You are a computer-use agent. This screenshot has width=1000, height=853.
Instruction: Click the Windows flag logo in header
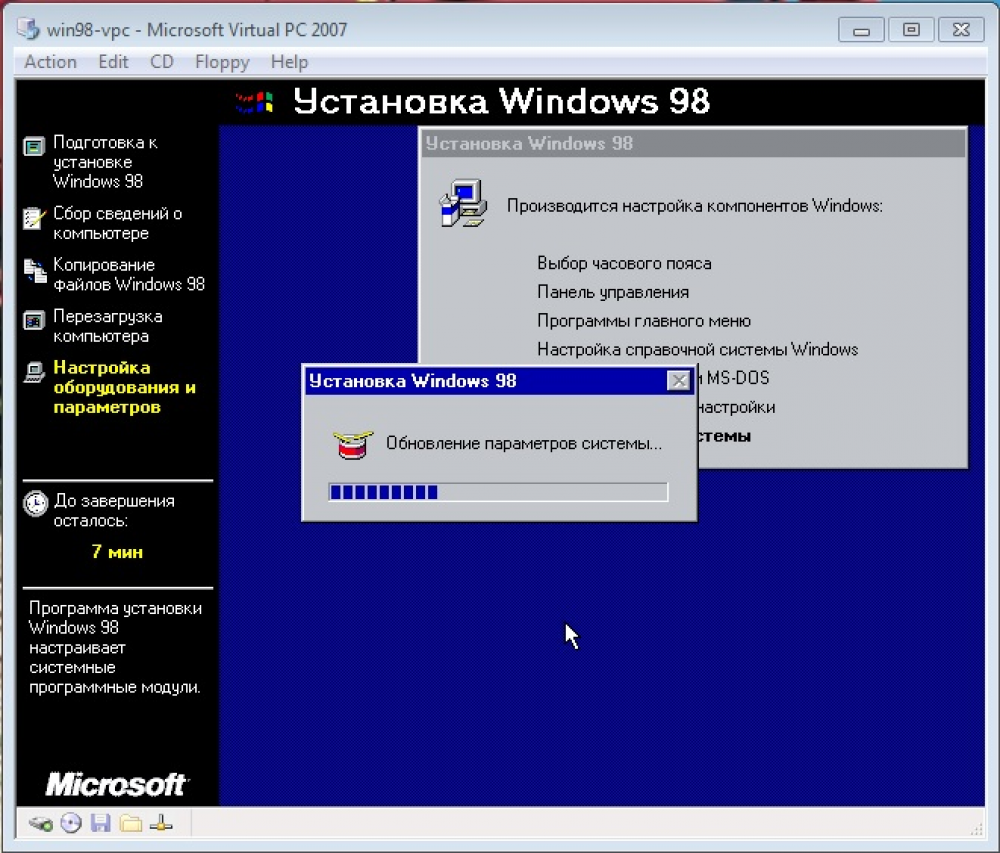click(254, 102)
